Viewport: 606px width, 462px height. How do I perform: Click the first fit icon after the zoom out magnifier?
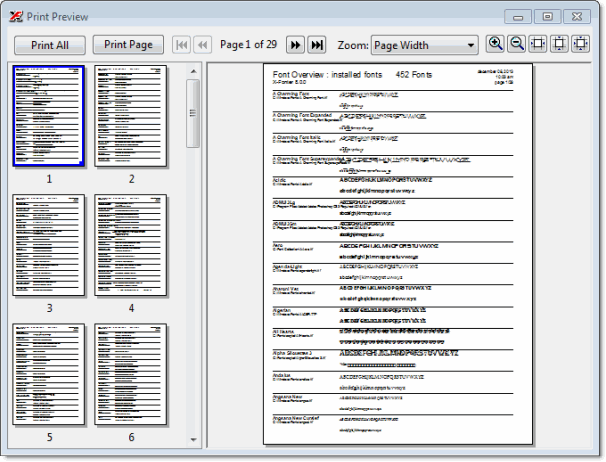[538, 44]
